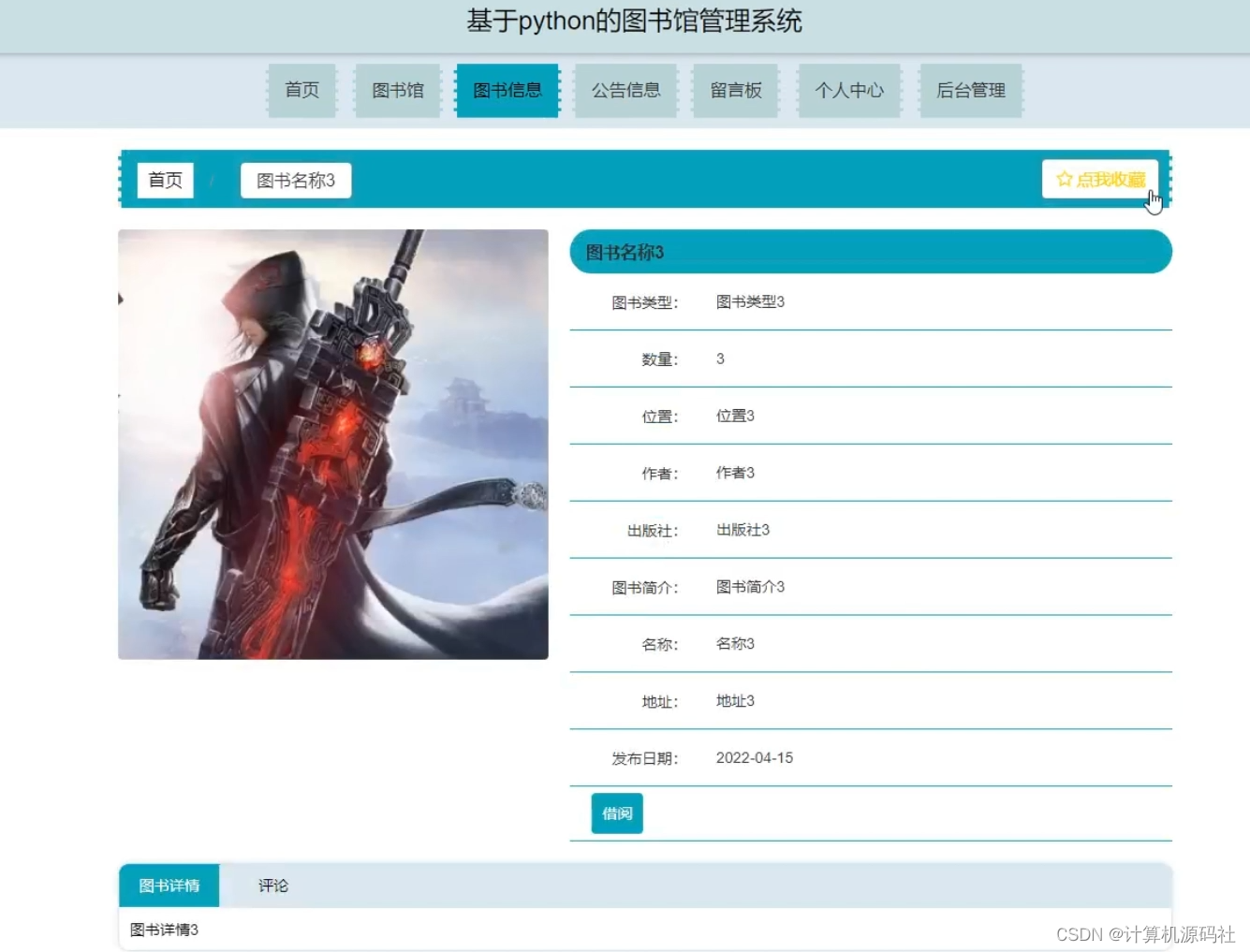Image resolution: width=1250 pixels, height=952 pixels.
Task: Click the 点我收藏 favorite button
Action: tap(1100, 179)
